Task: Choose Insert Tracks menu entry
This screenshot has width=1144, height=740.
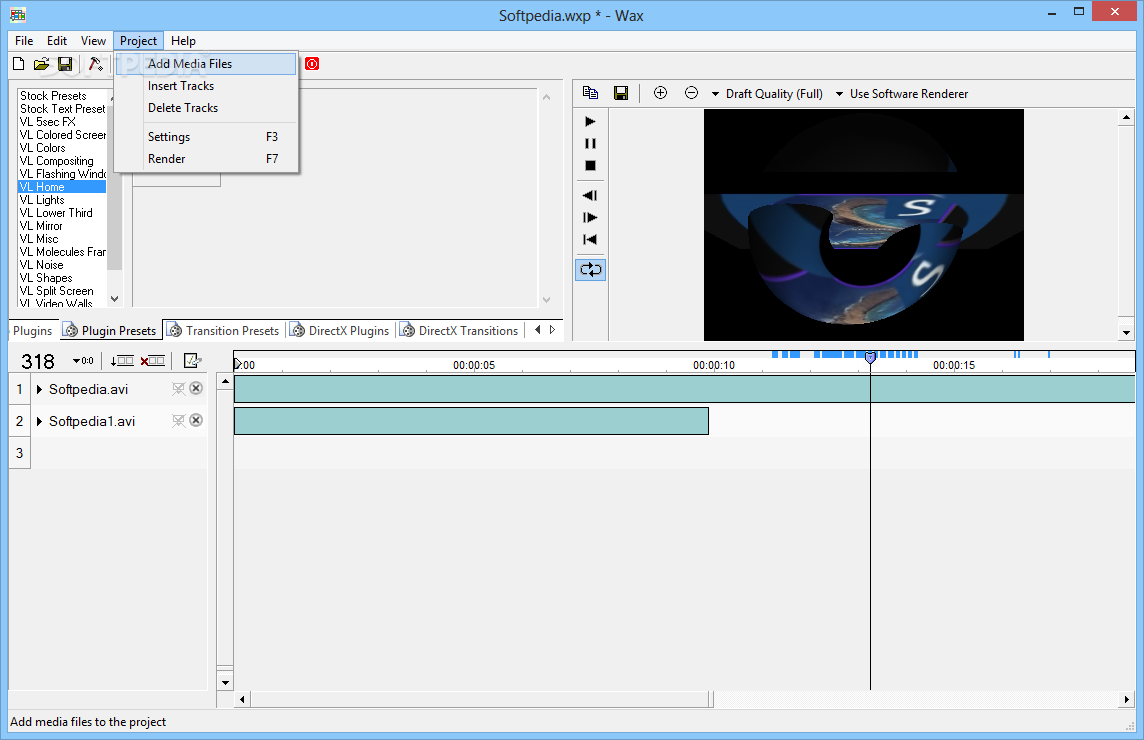Action: [x=206, y=86]
